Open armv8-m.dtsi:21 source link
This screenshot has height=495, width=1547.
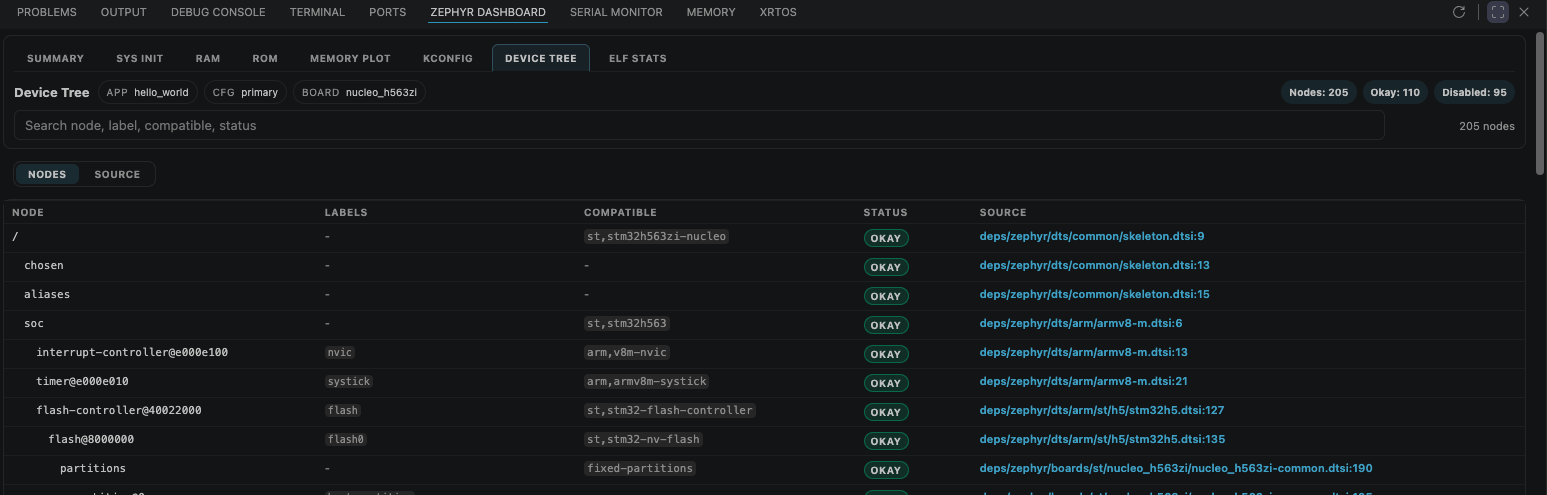click(x=1084, y=381)
